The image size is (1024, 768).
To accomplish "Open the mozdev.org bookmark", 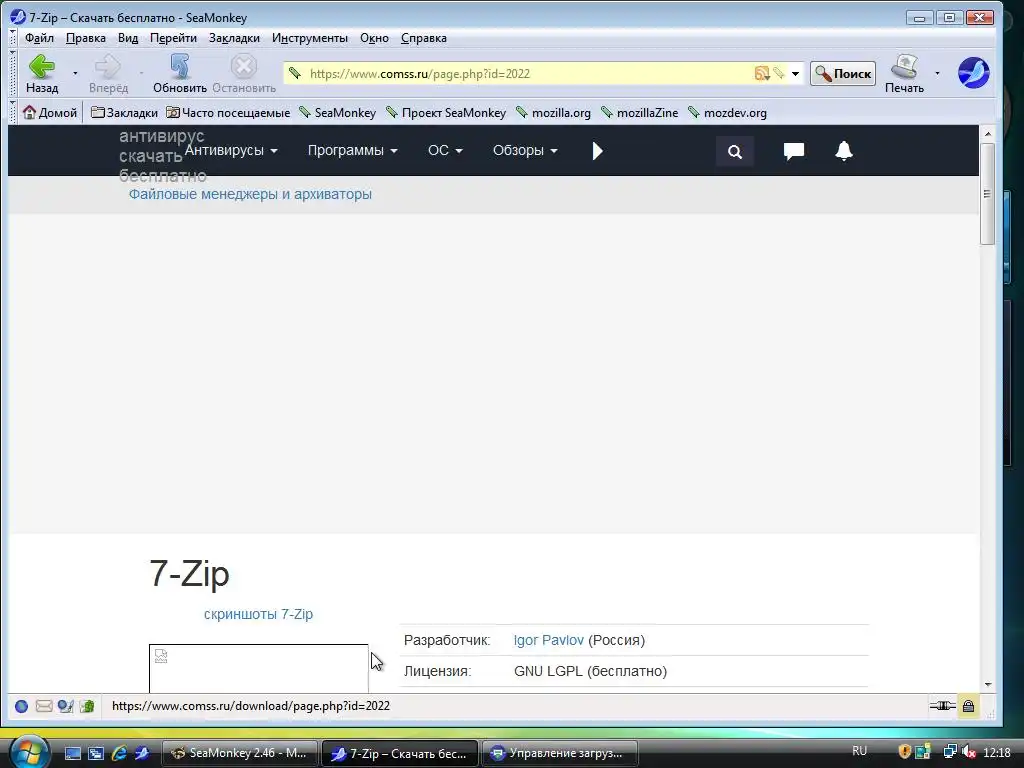I will (x=728, y=112).
